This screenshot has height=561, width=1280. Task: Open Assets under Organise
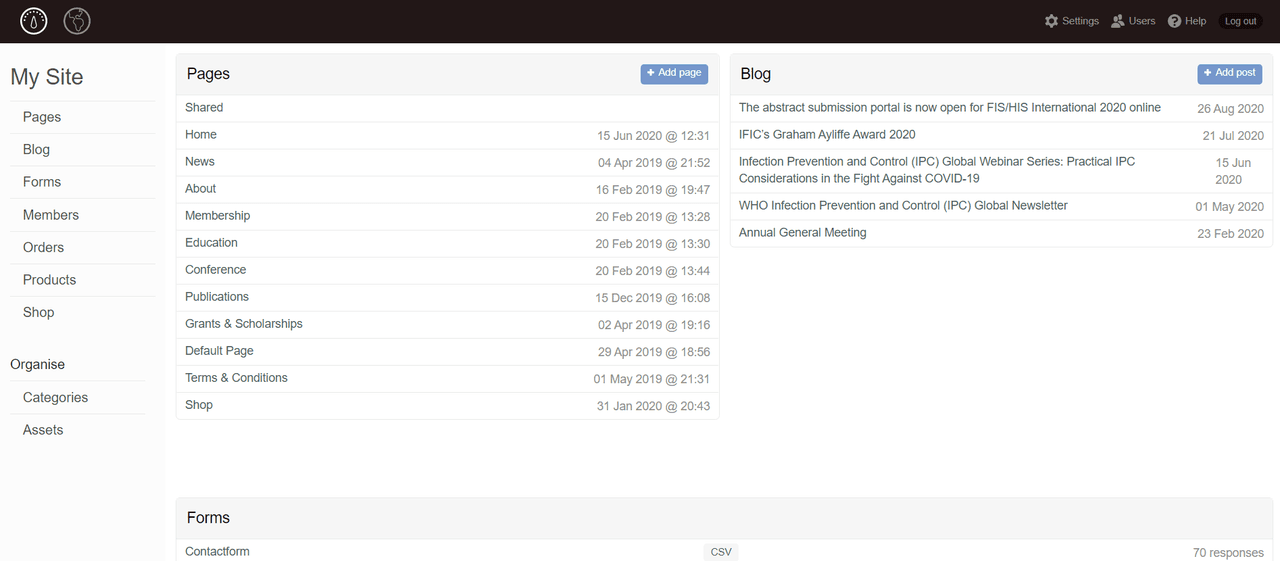click(x=43, y=430)
